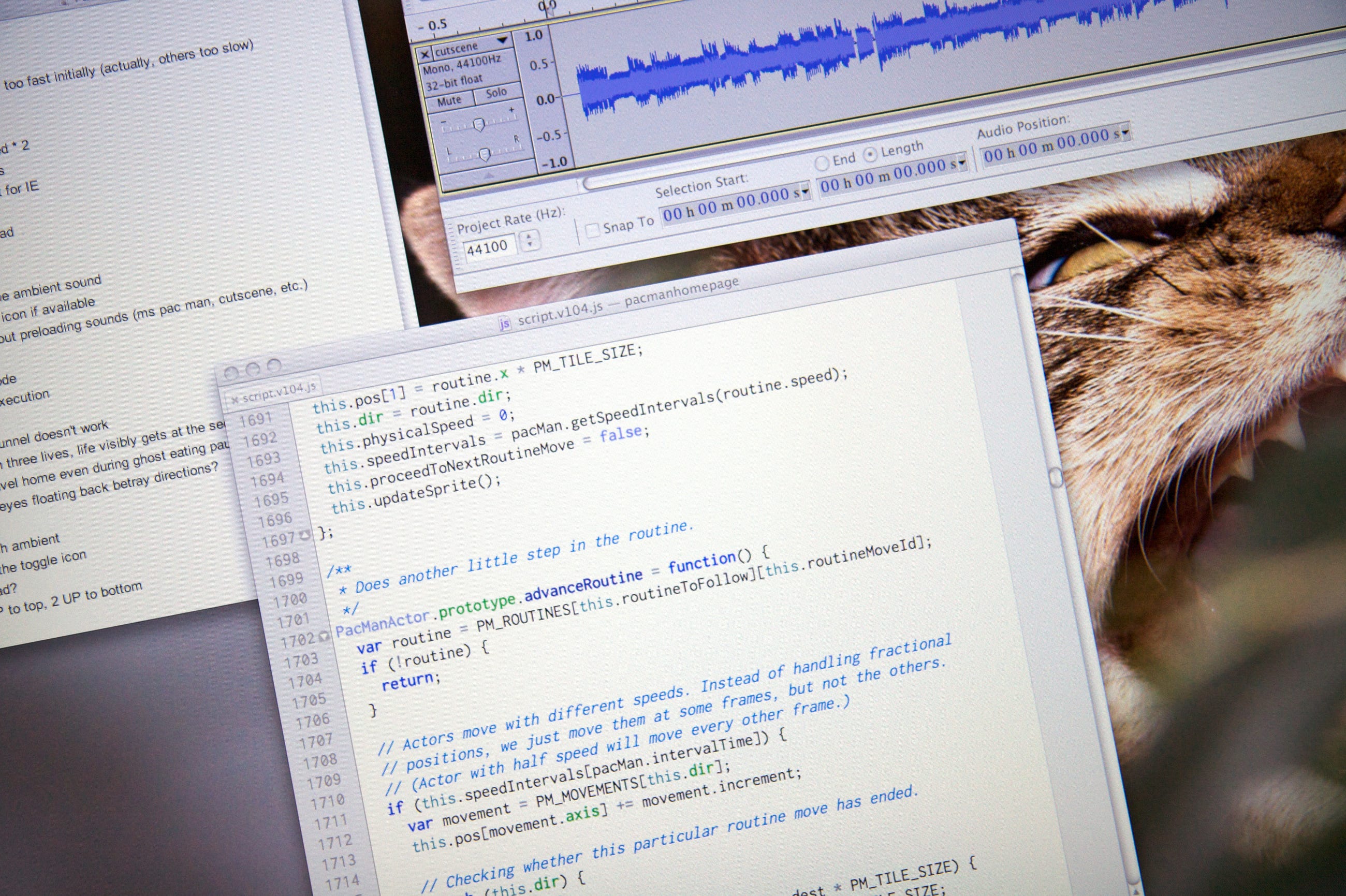Close the cutscene track with its X button
Screen dimensions: 1346x896
coord(424,54)
